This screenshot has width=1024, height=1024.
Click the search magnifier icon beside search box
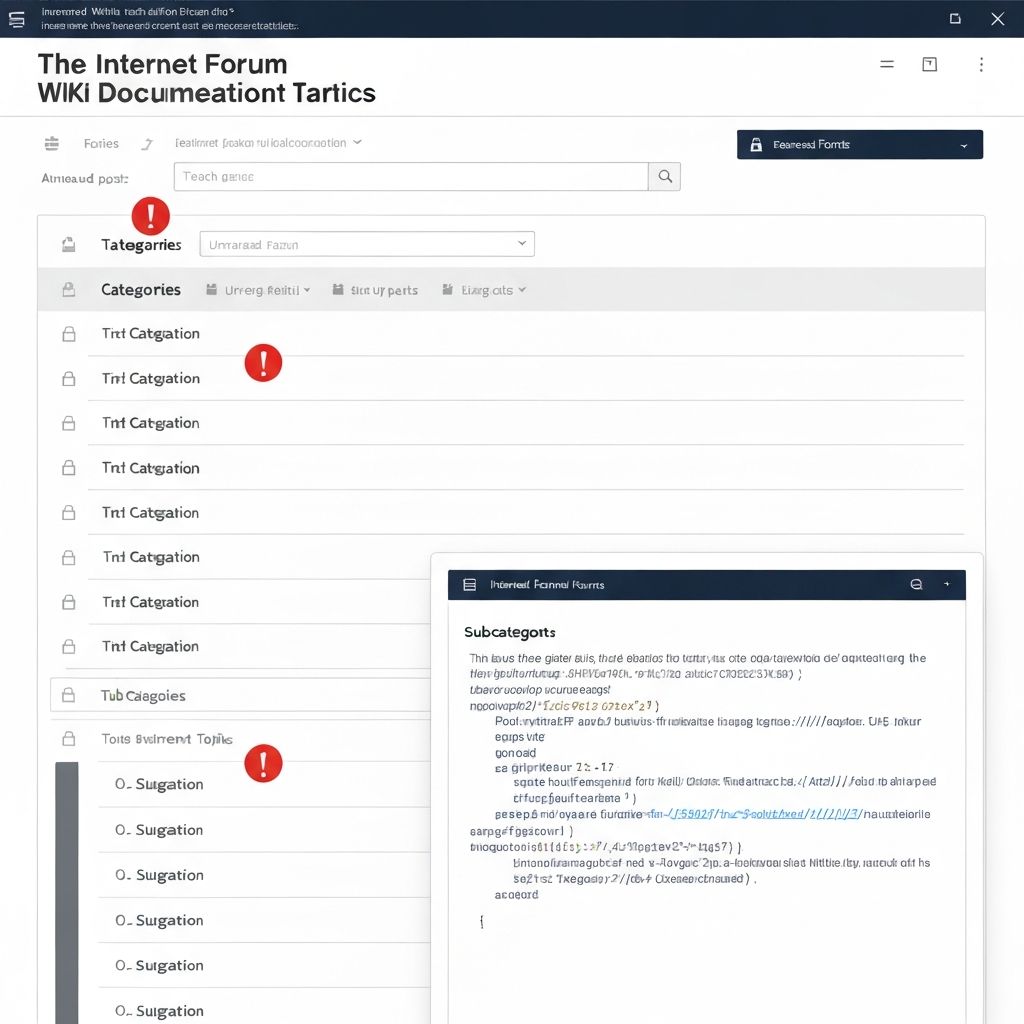pos(664,177)
